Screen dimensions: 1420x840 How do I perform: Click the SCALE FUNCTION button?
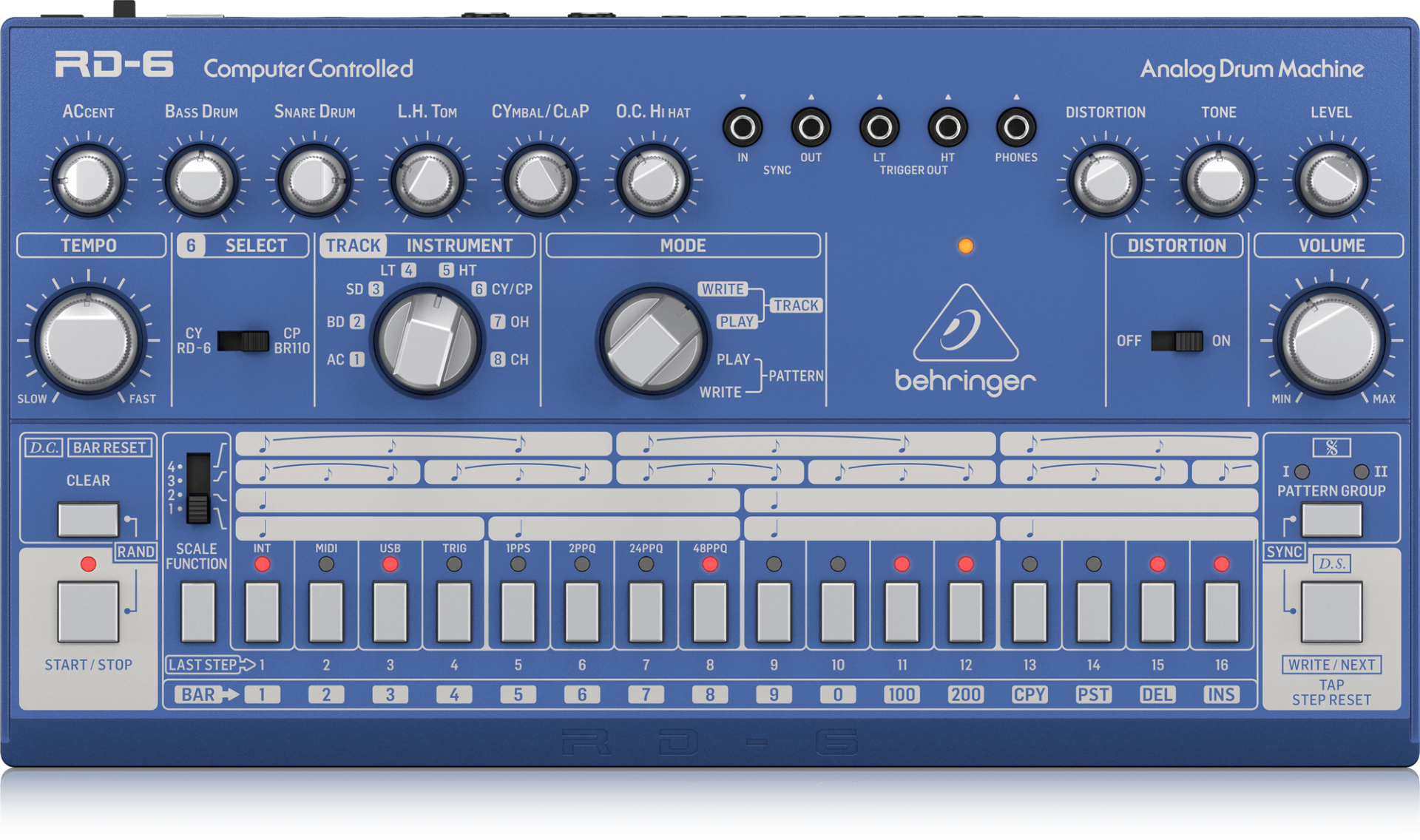coord(198,612)
